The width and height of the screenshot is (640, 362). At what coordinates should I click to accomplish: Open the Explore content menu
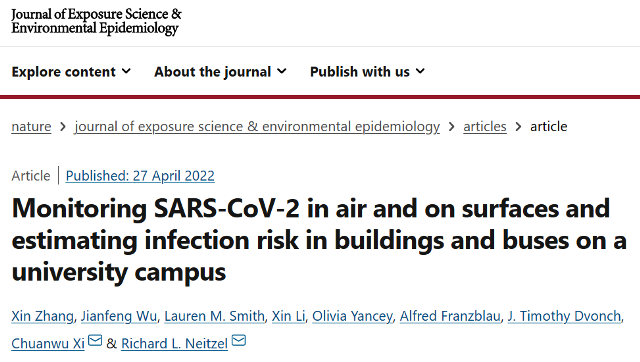pos(71,72)
